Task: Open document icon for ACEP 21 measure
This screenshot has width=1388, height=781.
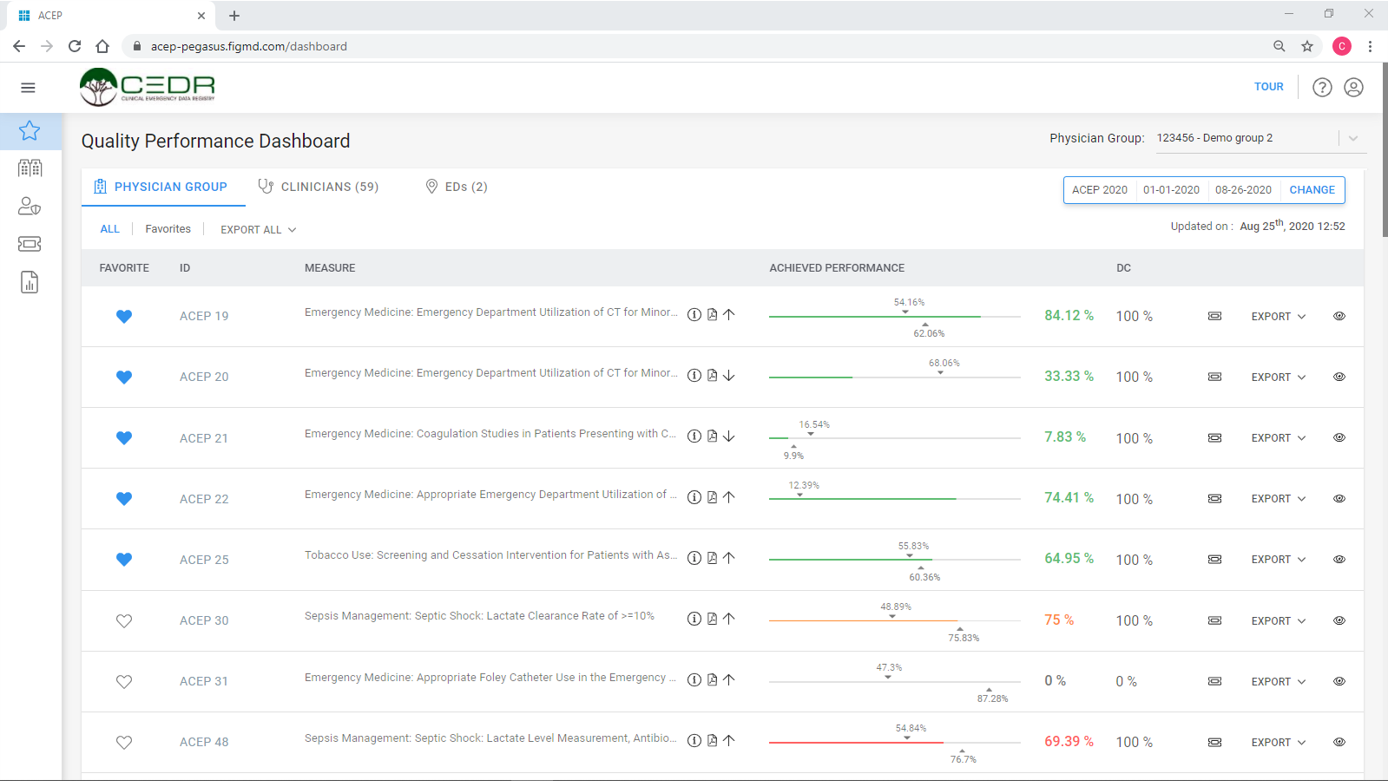Action: point(712,437)
